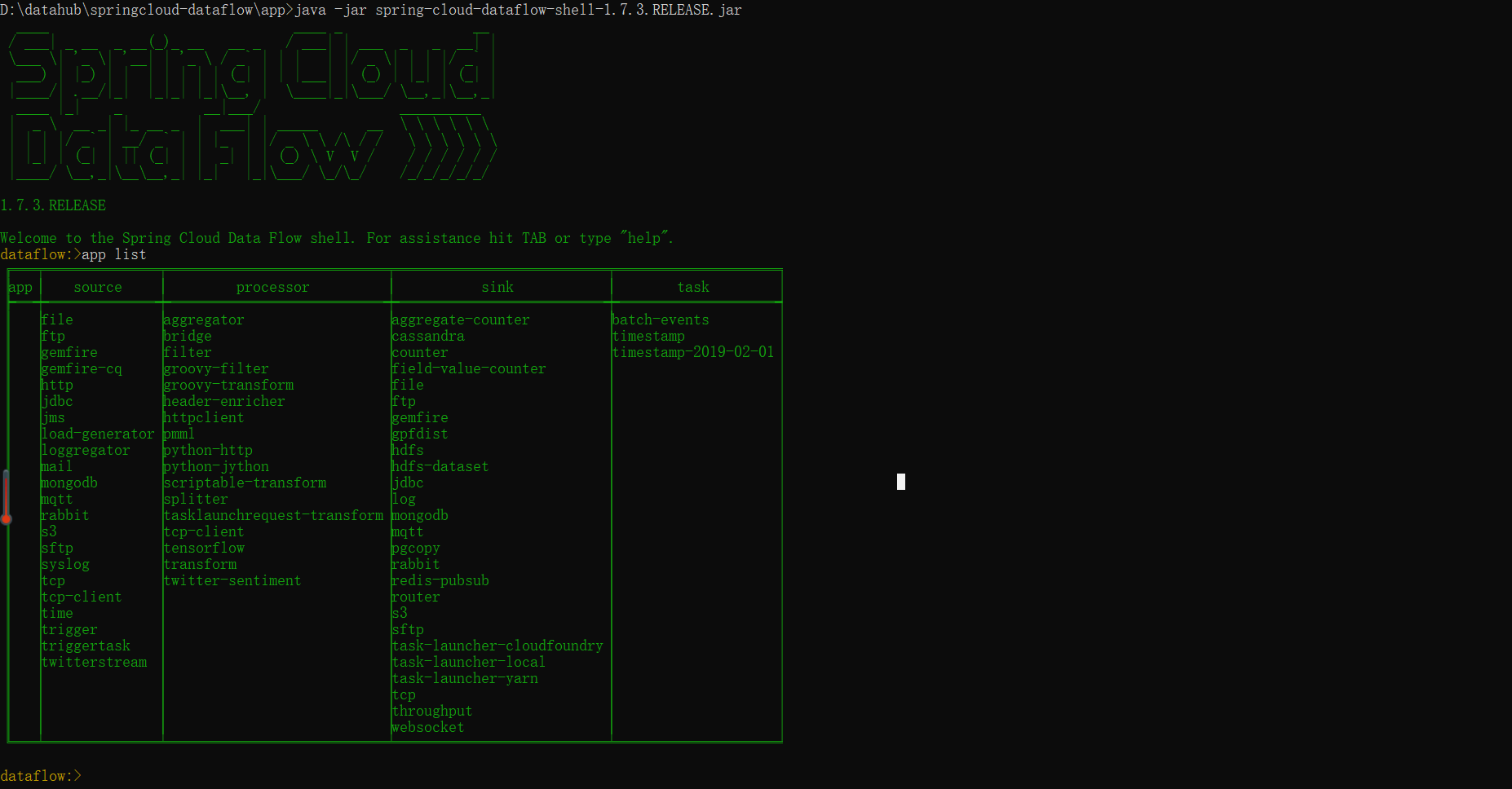
Task: Click 'http' source entry
Action: click(57, 385)
